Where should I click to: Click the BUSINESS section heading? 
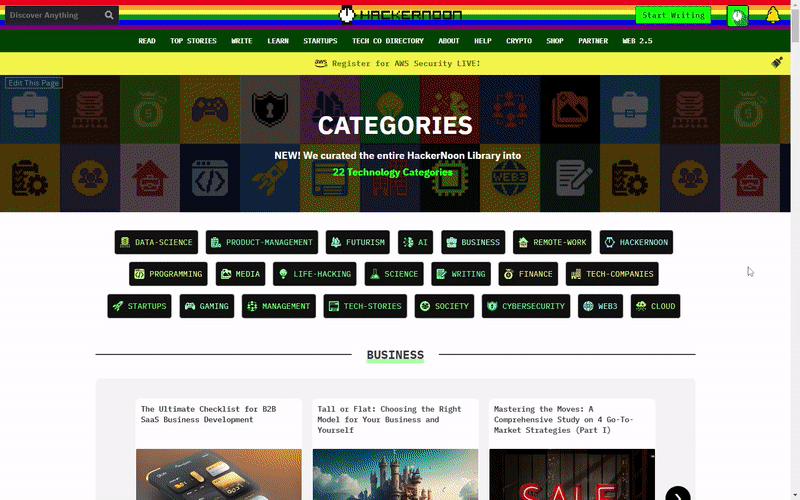pyautogui.click(x=395, y=355)
